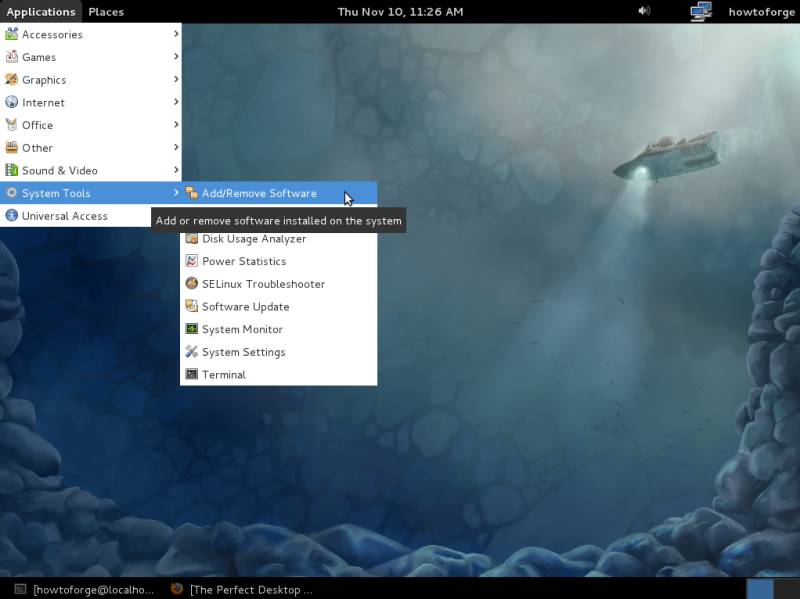Viewport: 800px width, 599px height.
Task: Open the Applications menu
Action: (41, 12)
